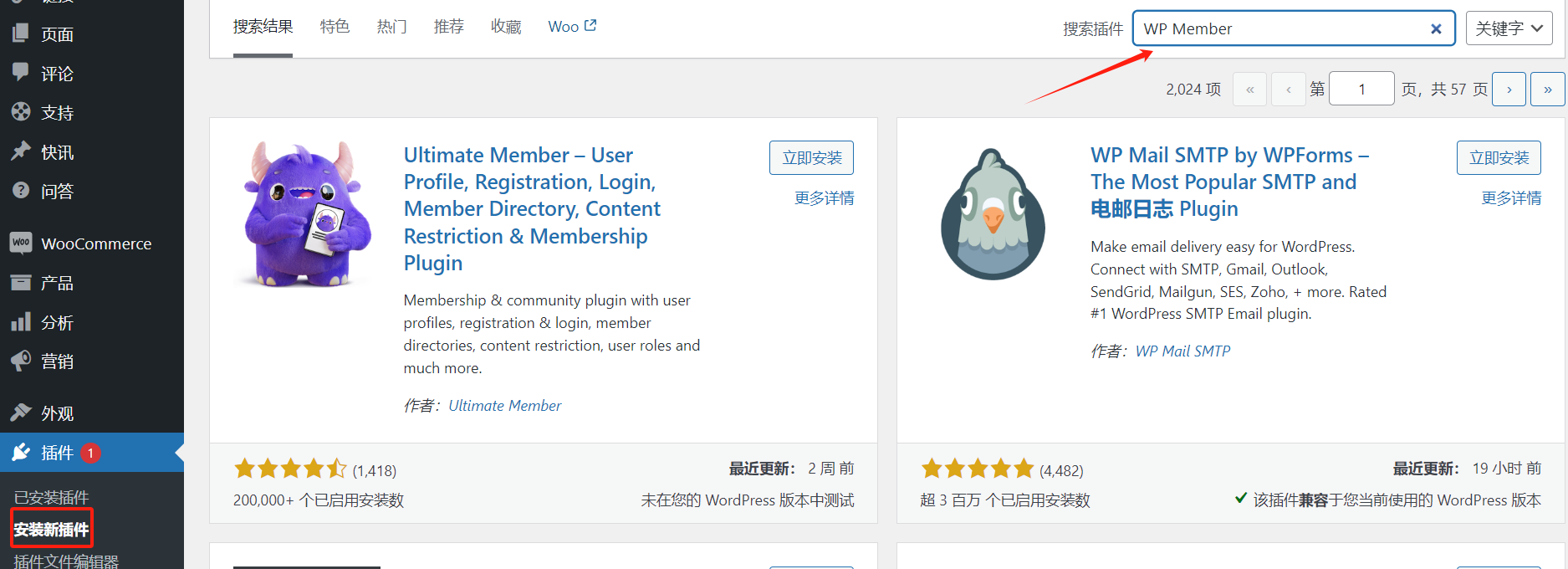Clear the search field with X icon
Screen dimensions: 1568x569
pyautogui.click(x=1436, y=28)
